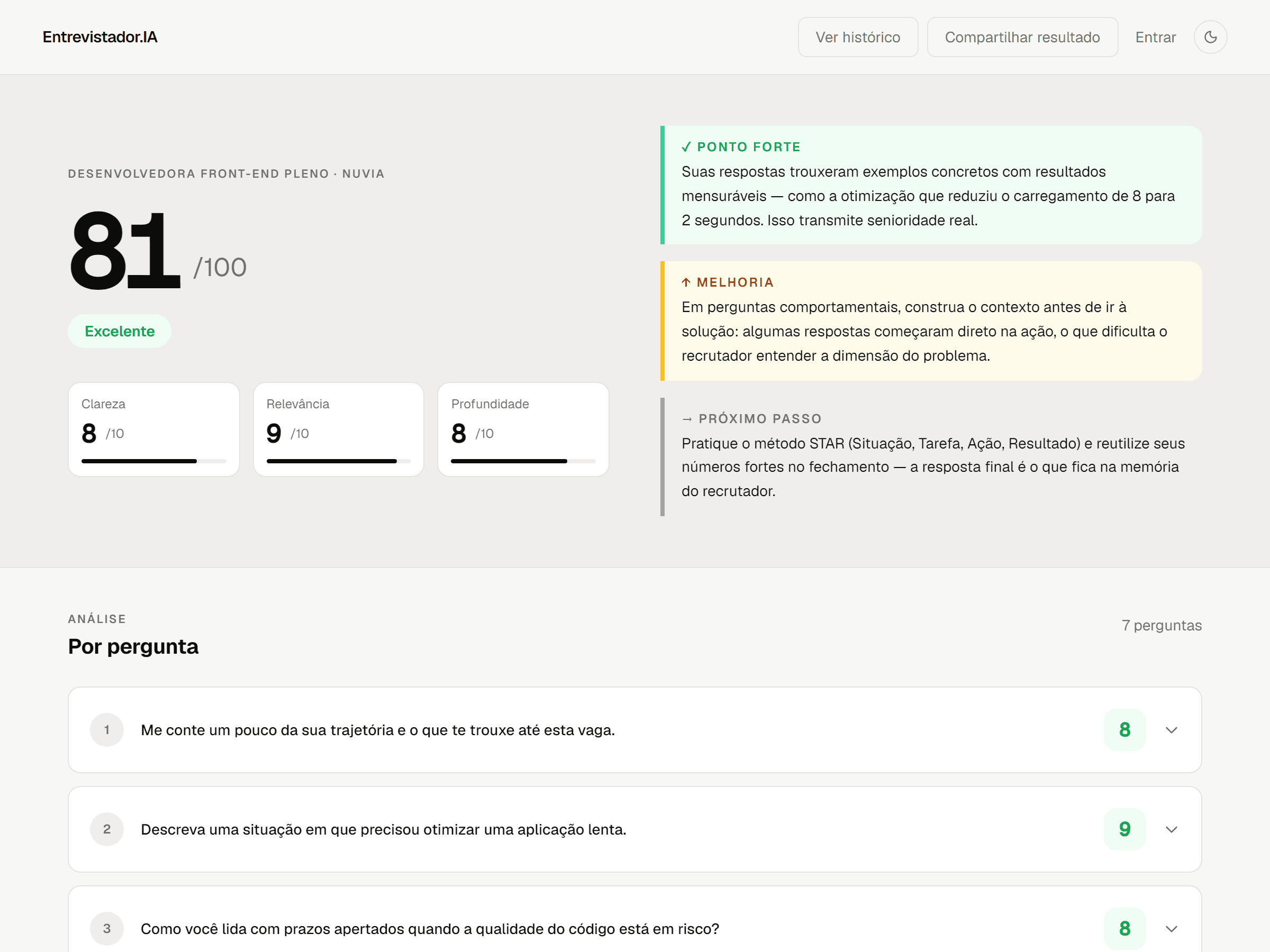Open question about prazos apertados
The image size is (1270, 952).
pos(634,919)
